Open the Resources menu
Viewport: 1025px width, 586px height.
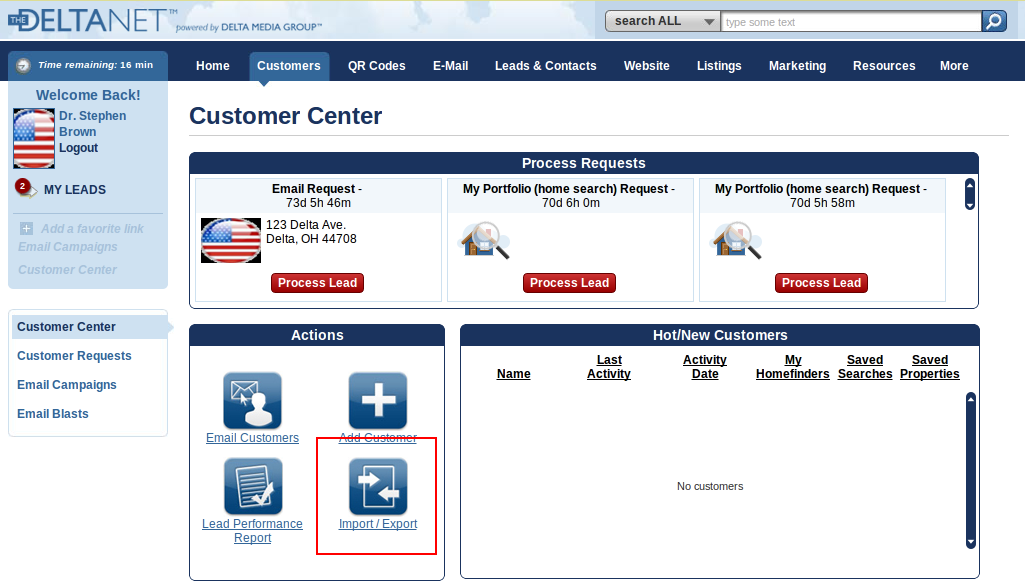pos(884,66)
